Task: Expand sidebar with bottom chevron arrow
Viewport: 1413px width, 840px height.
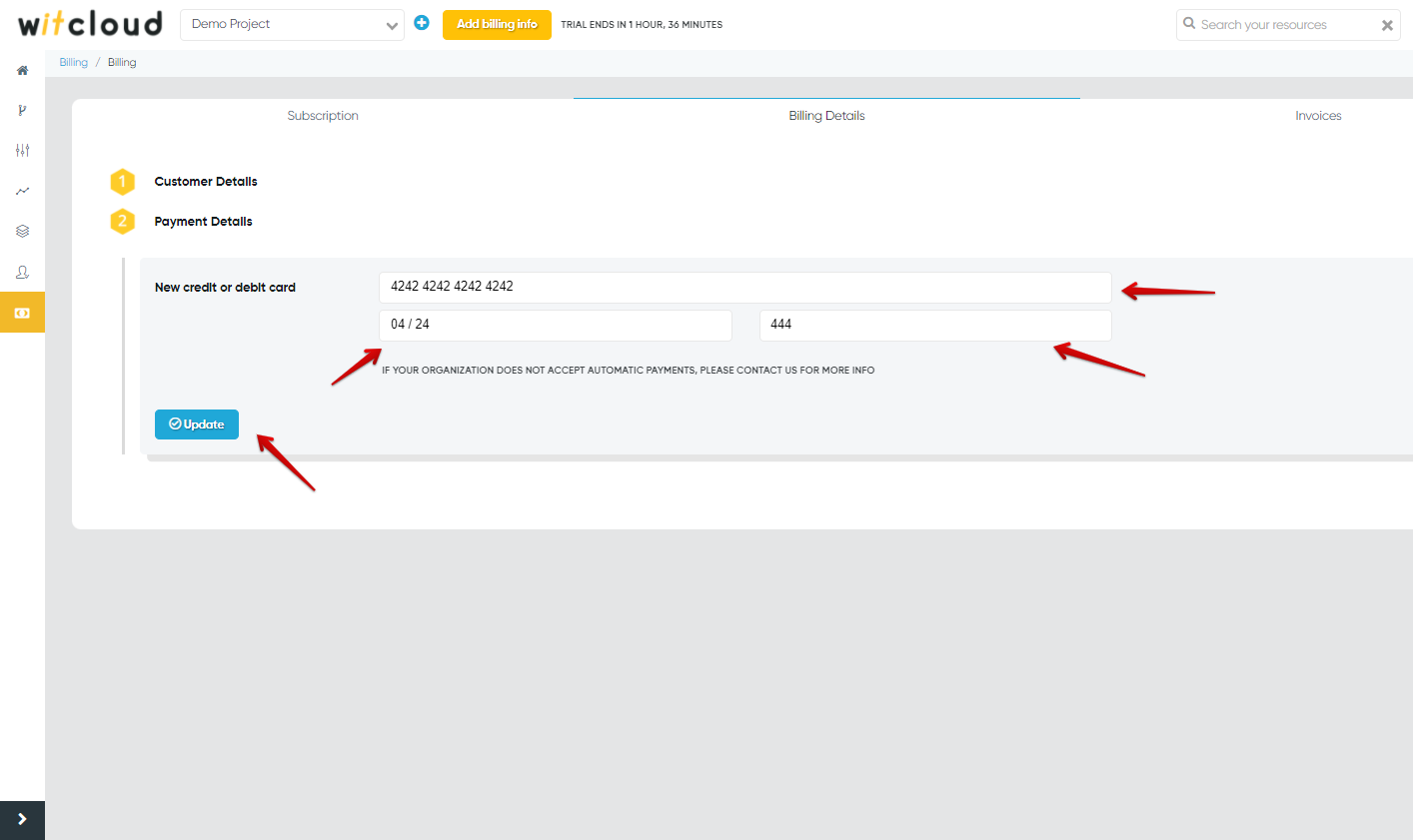Action: [x=22, y=820]
